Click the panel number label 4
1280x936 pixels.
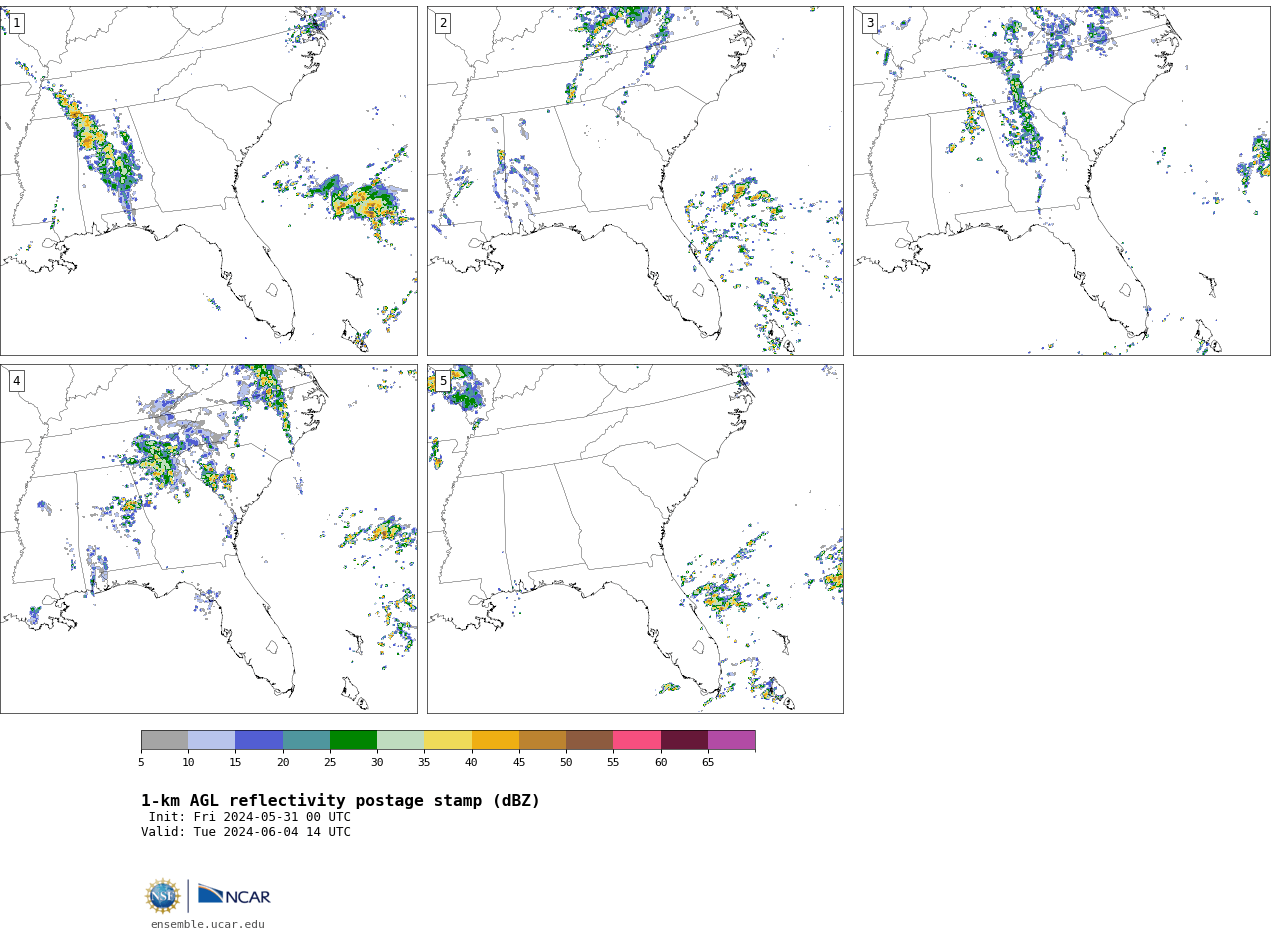[x=16, y=381]
